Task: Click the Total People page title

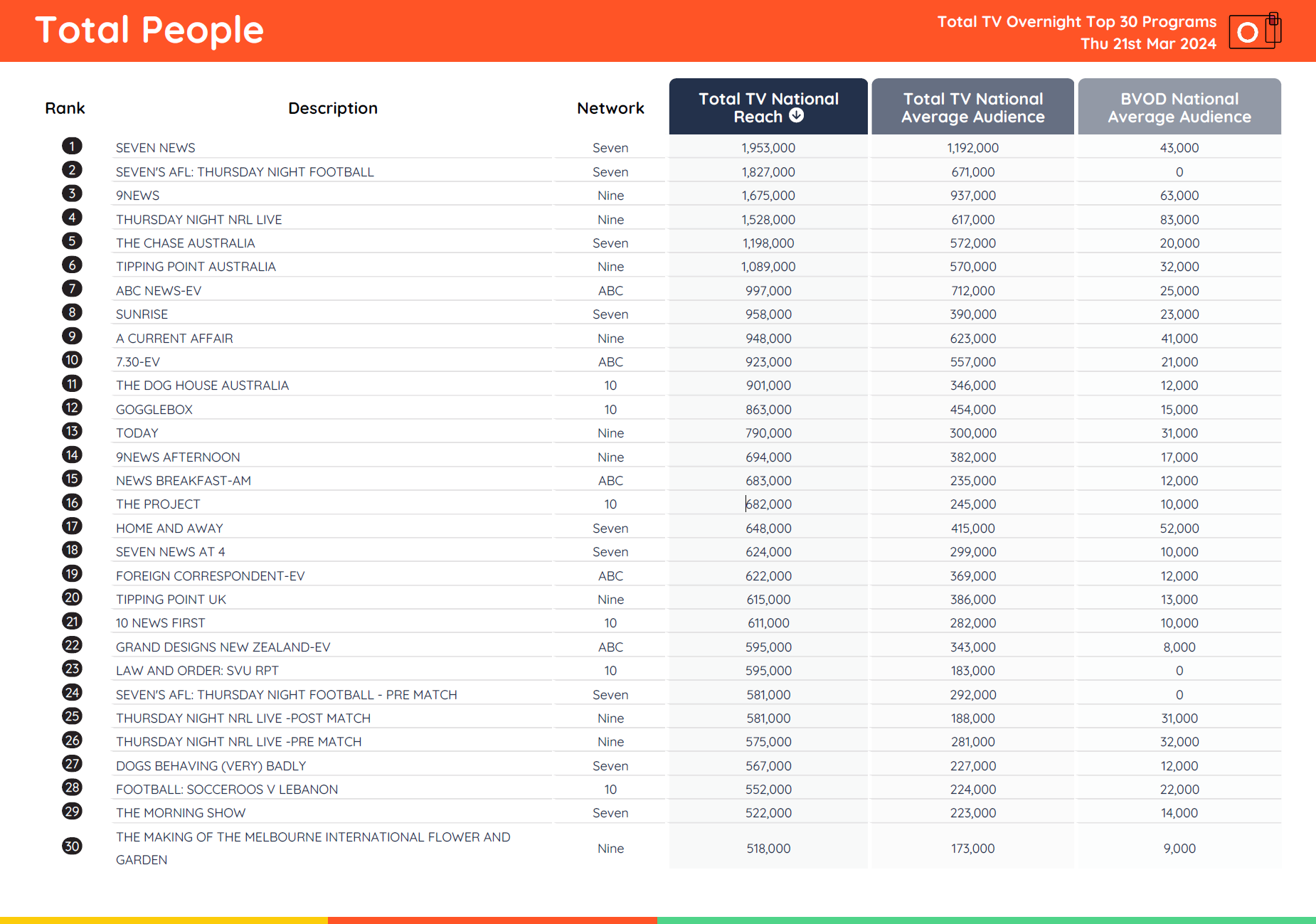Action: tap(149, 31)
